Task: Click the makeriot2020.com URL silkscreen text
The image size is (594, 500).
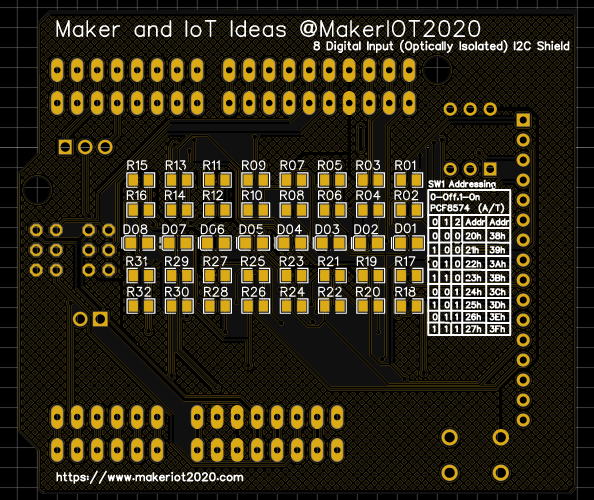Action: (x=150, y=477)
